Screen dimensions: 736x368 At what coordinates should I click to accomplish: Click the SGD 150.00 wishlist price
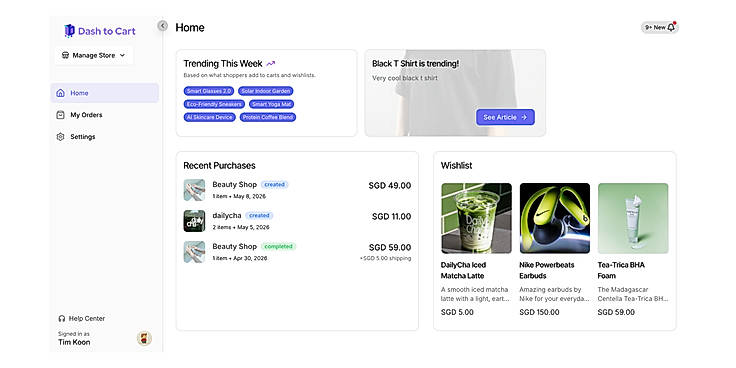(x=539, y=313)
